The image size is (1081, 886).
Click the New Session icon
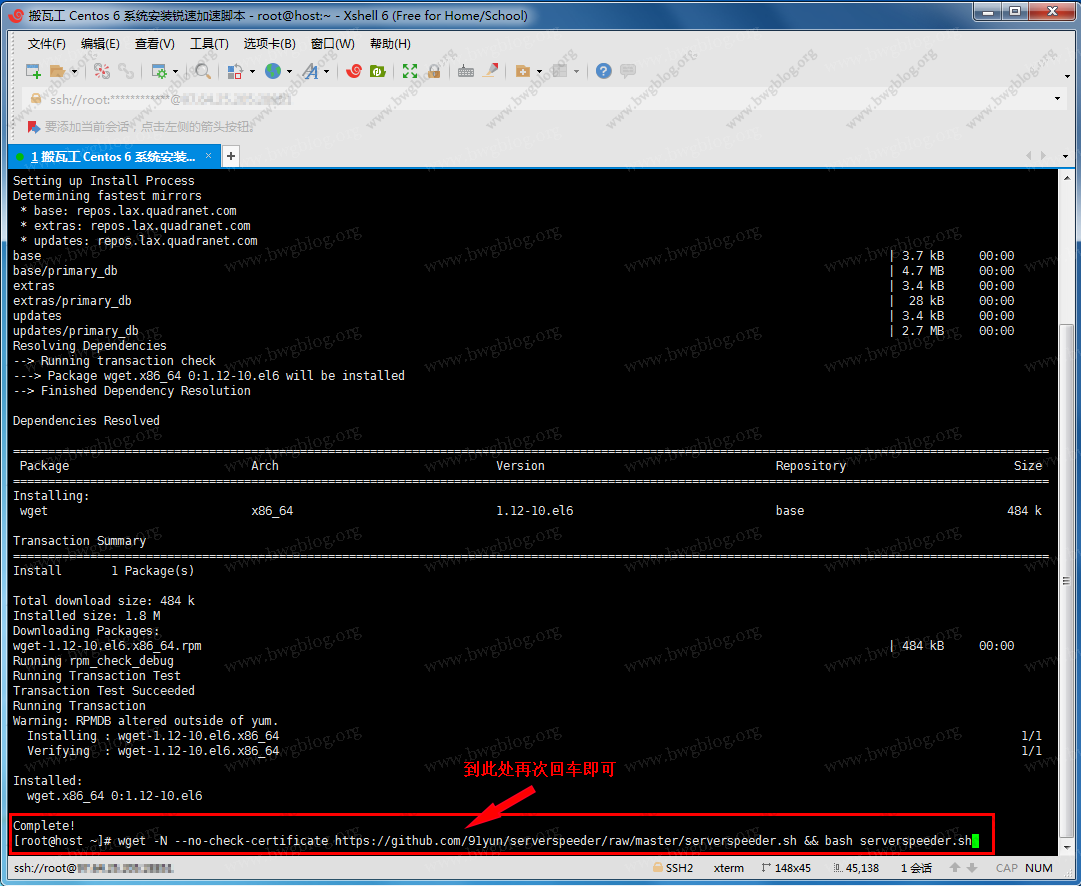33,71
